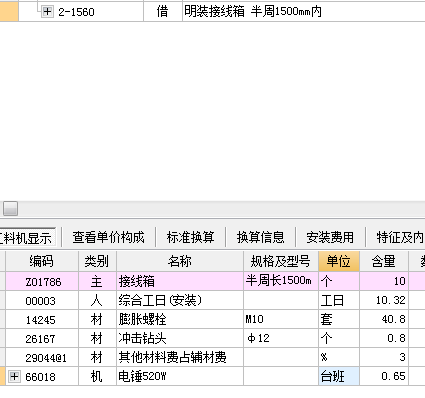This screenshot has width=425, height=398.
Task: Select spec cell φ12
Action: point(281,338)
